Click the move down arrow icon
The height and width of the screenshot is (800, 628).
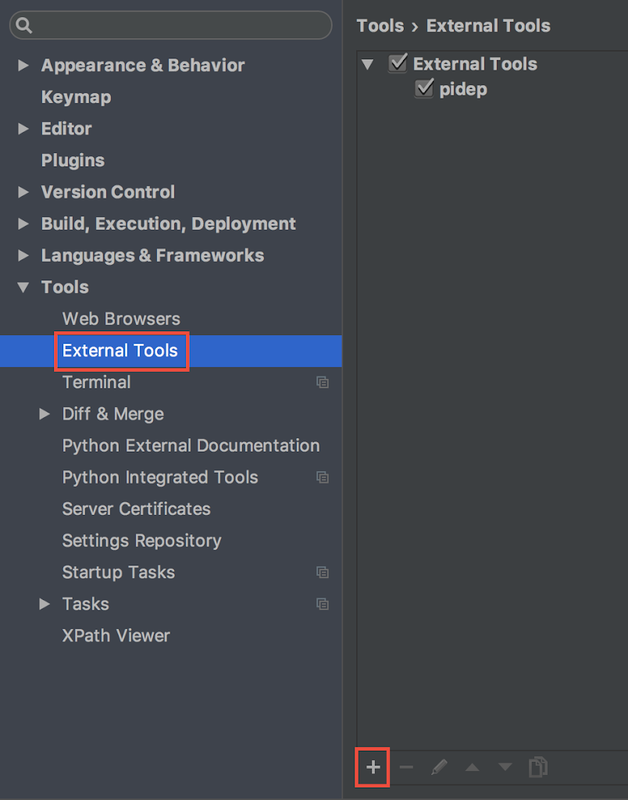point(505,767)
